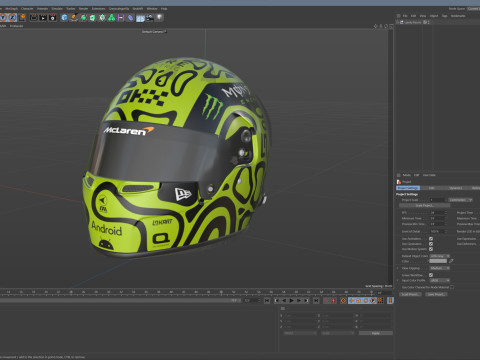Toggle the Y axis lock icon

pyautogui.click(x=3, y=17)
